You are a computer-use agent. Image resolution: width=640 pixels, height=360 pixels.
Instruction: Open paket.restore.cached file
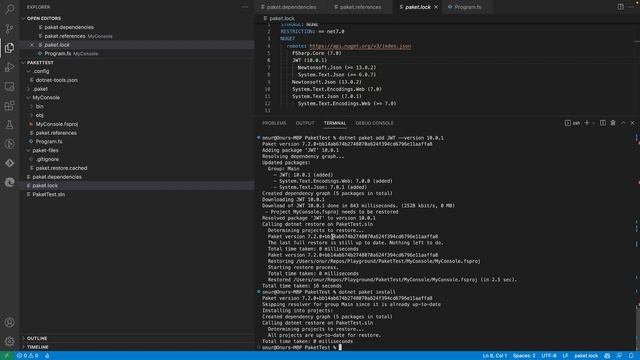pos(137,168)
